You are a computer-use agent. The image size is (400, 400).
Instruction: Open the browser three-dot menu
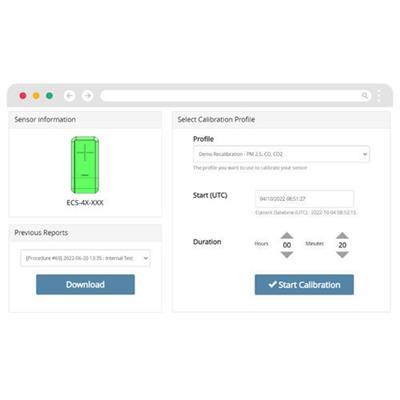coord(379,96)
